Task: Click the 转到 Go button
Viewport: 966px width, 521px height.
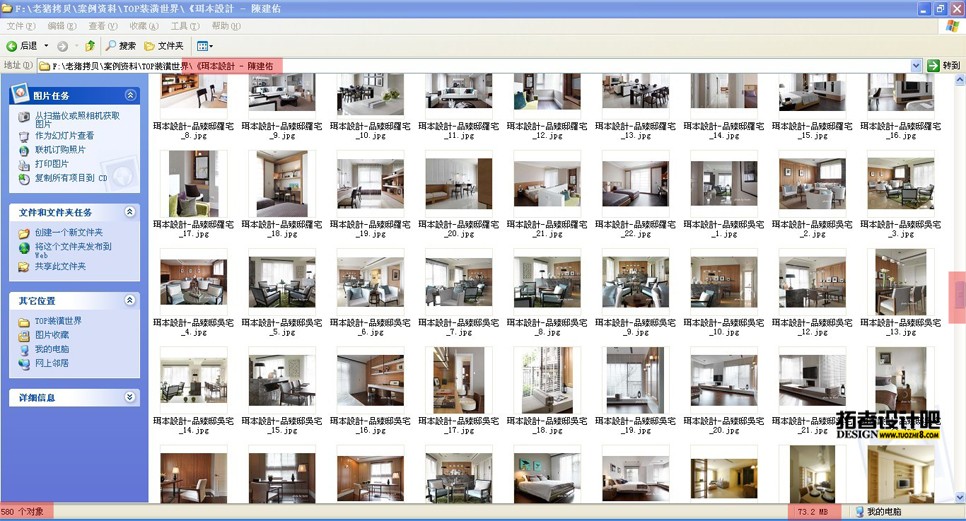Action: tap(944, 65)
